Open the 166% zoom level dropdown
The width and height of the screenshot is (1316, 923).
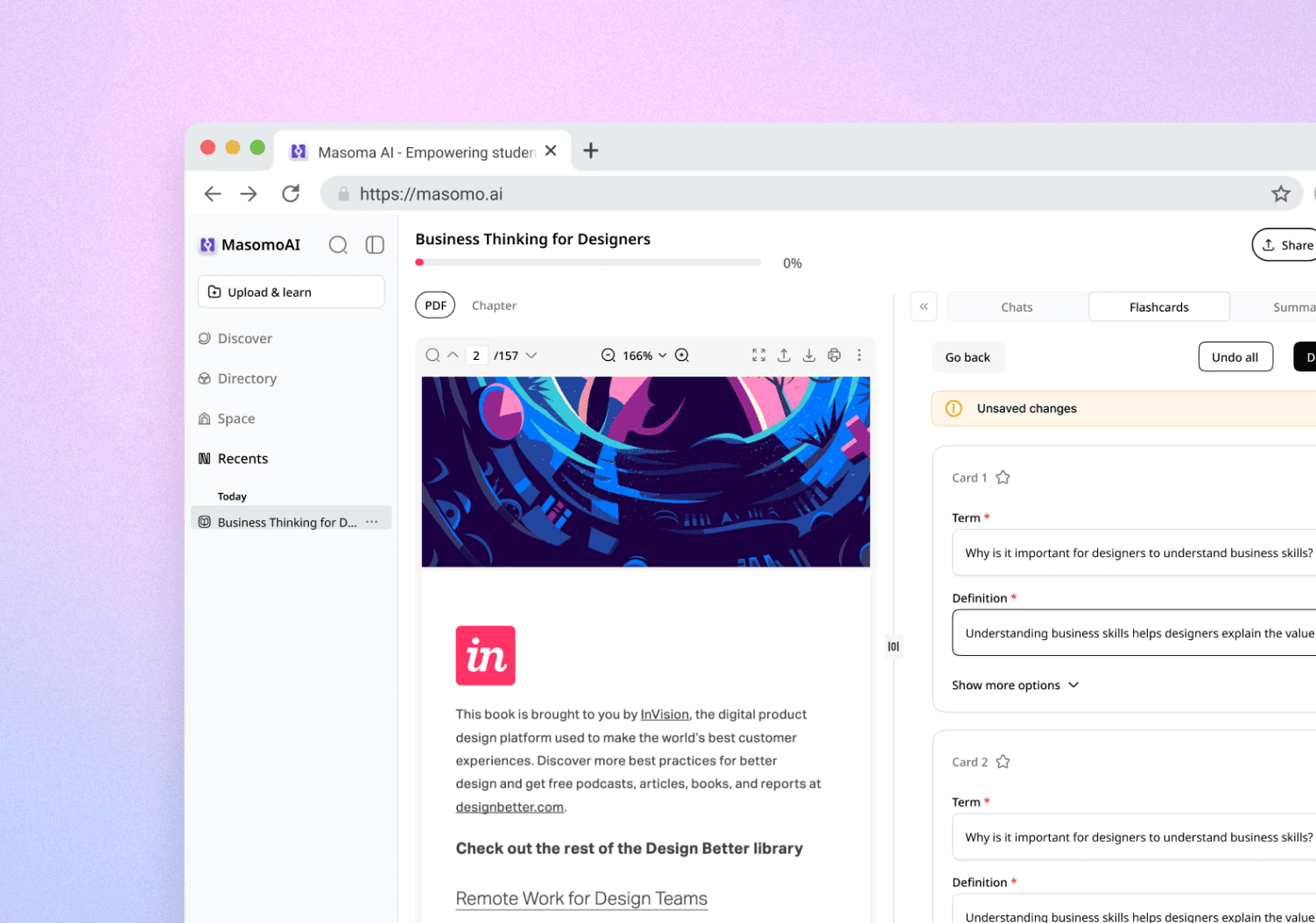(x=645, y=356)
